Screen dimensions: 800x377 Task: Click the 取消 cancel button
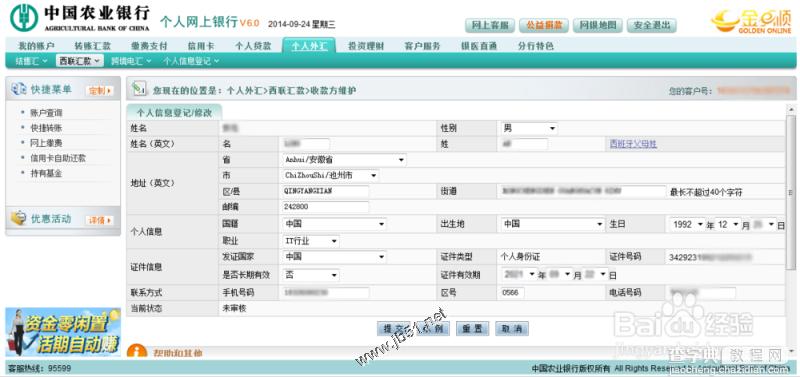(512, 329)
